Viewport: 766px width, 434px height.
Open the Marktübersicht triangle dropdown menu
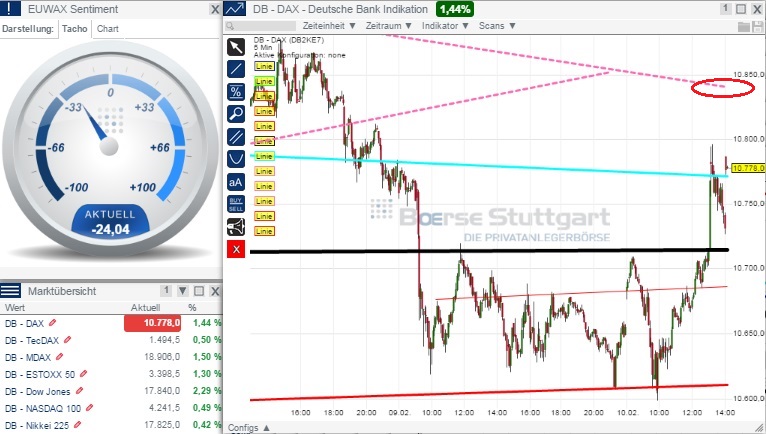(183, 291)
